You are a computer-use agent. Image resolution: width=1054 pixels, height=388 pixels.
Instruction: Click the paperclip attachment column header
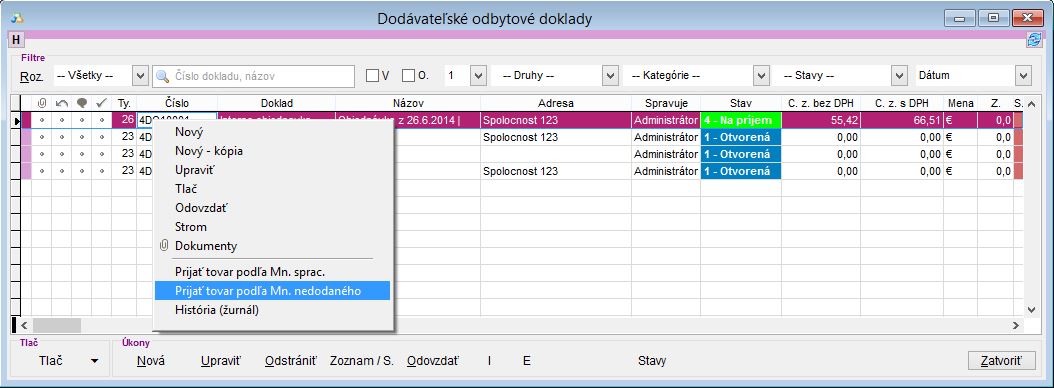pos(41,104)
